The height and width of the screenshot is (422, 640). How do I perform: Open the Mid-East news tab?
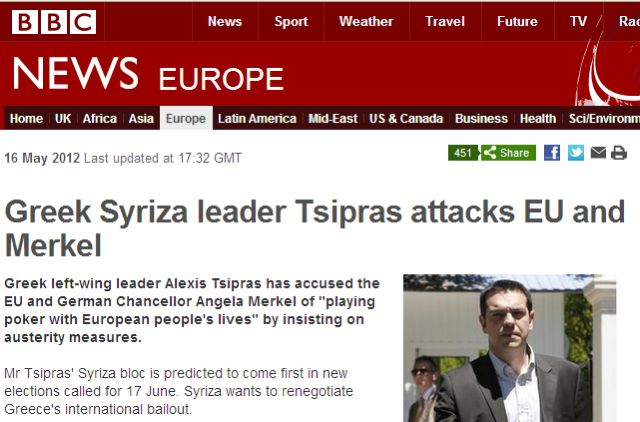pyautogui.click(x=333, y=118)
